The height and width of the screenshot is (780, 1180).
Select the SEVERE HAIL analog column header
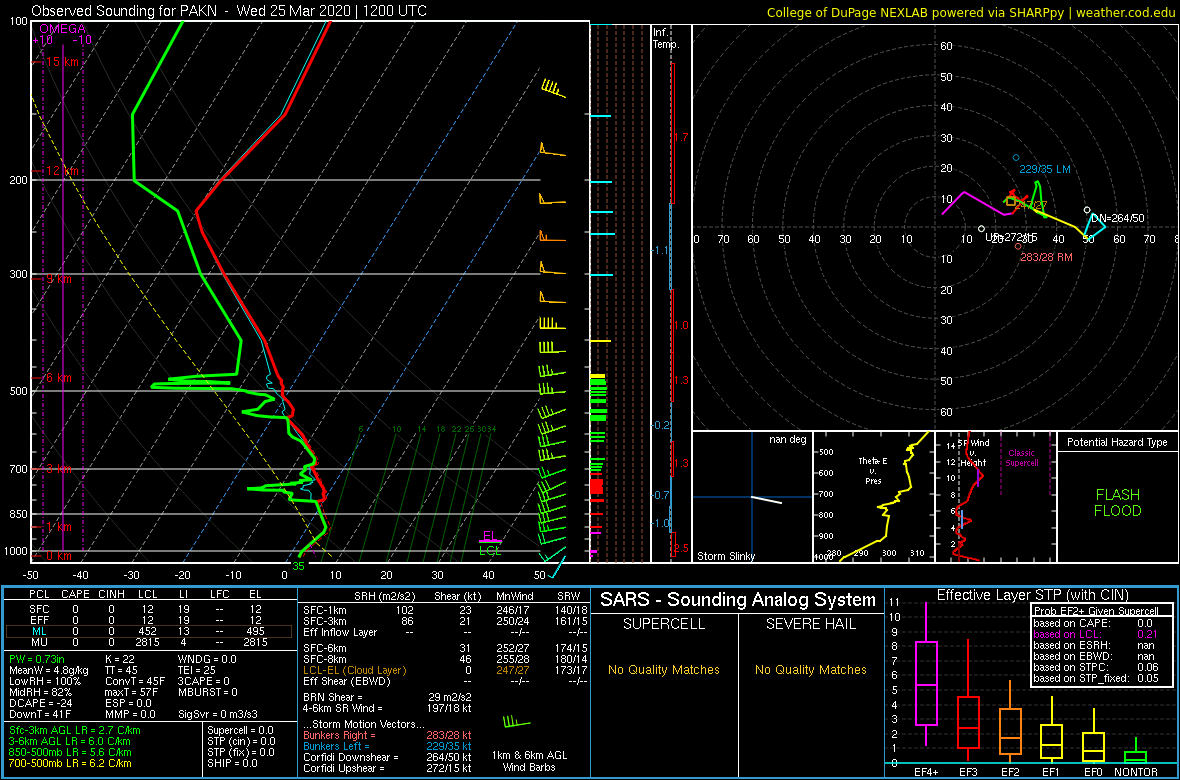coord(811,626)
